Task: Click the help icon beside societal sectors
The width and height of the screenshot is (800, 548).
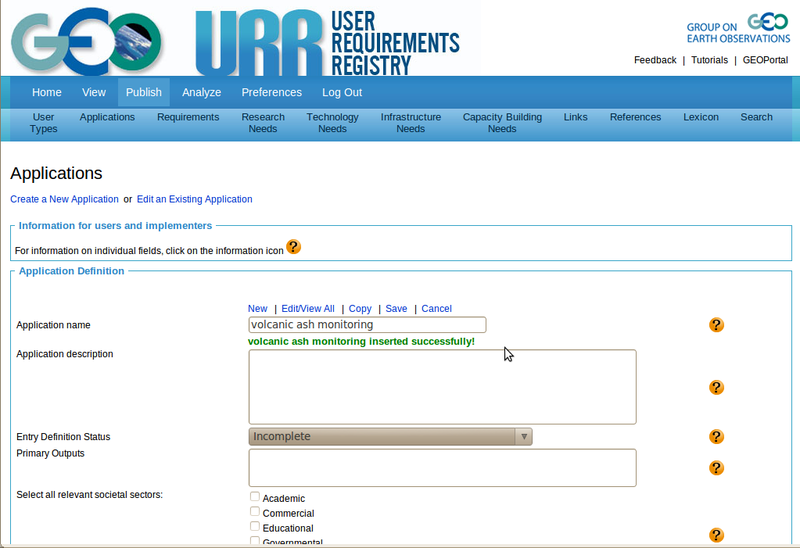Action: tap(716, 535)
